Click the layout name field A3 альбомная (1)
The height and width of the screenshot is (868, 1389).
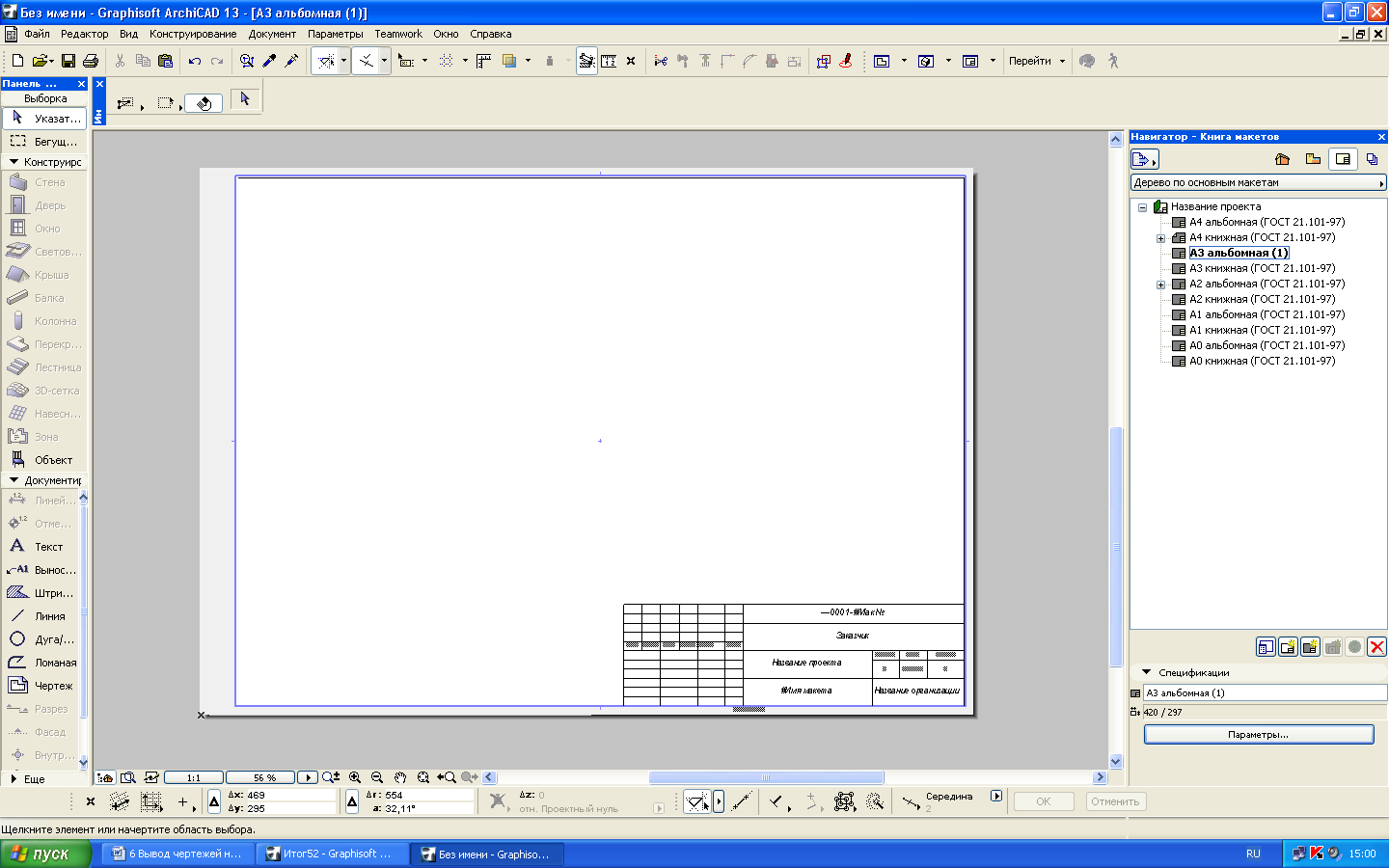click(x=1265, y=692)
